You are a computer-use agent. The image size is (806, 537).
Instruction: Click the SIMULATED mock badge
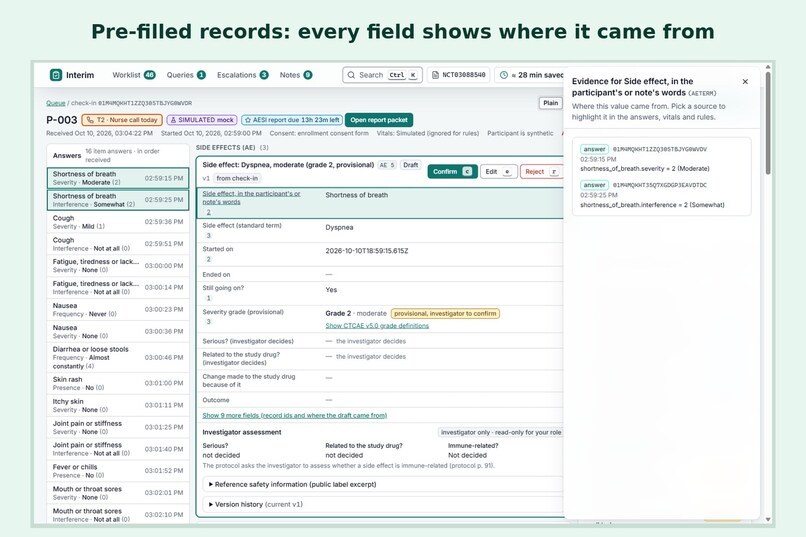(202, 120)
